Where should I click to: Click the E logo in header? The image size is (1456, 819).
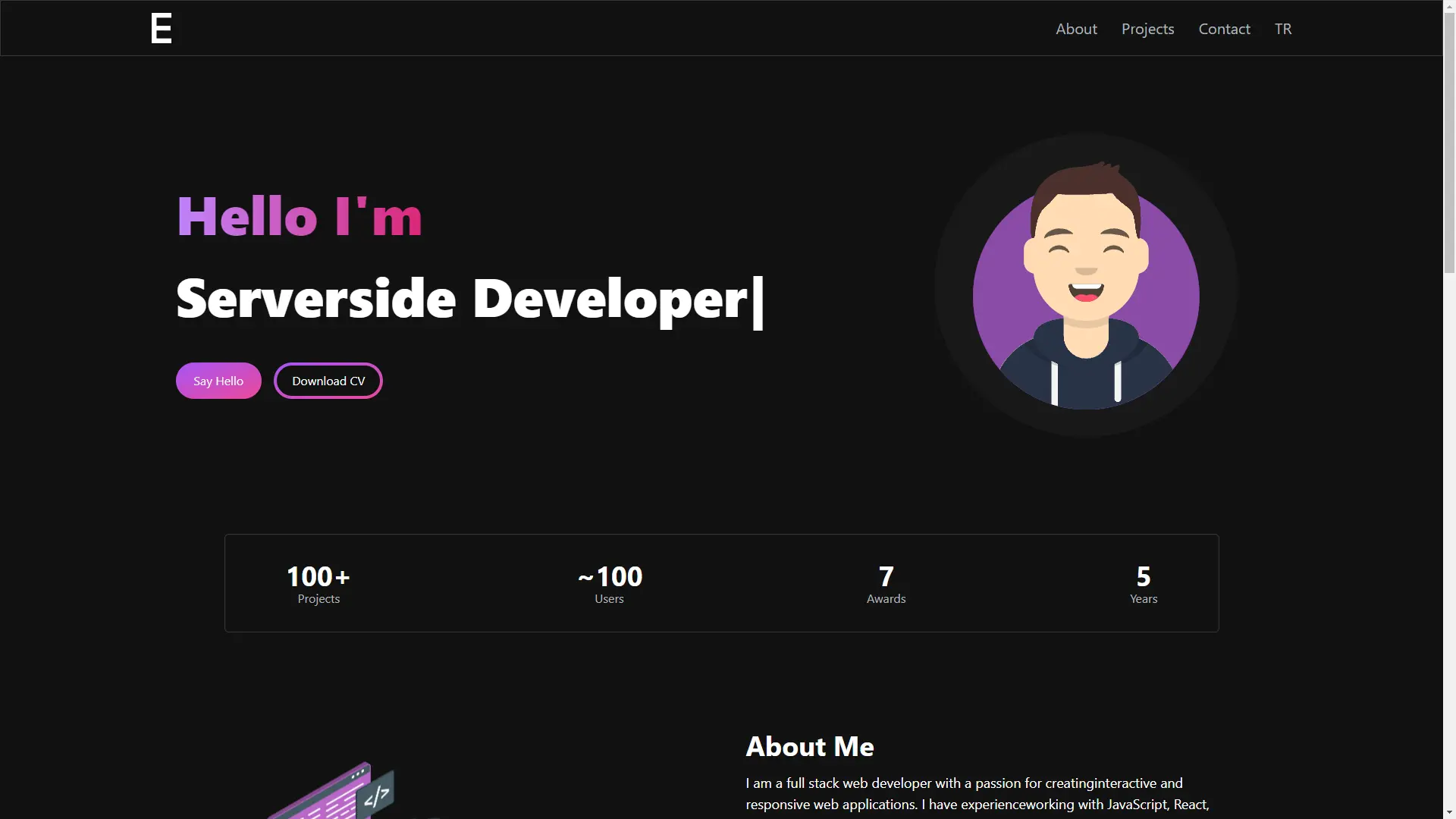coord(162,29)
